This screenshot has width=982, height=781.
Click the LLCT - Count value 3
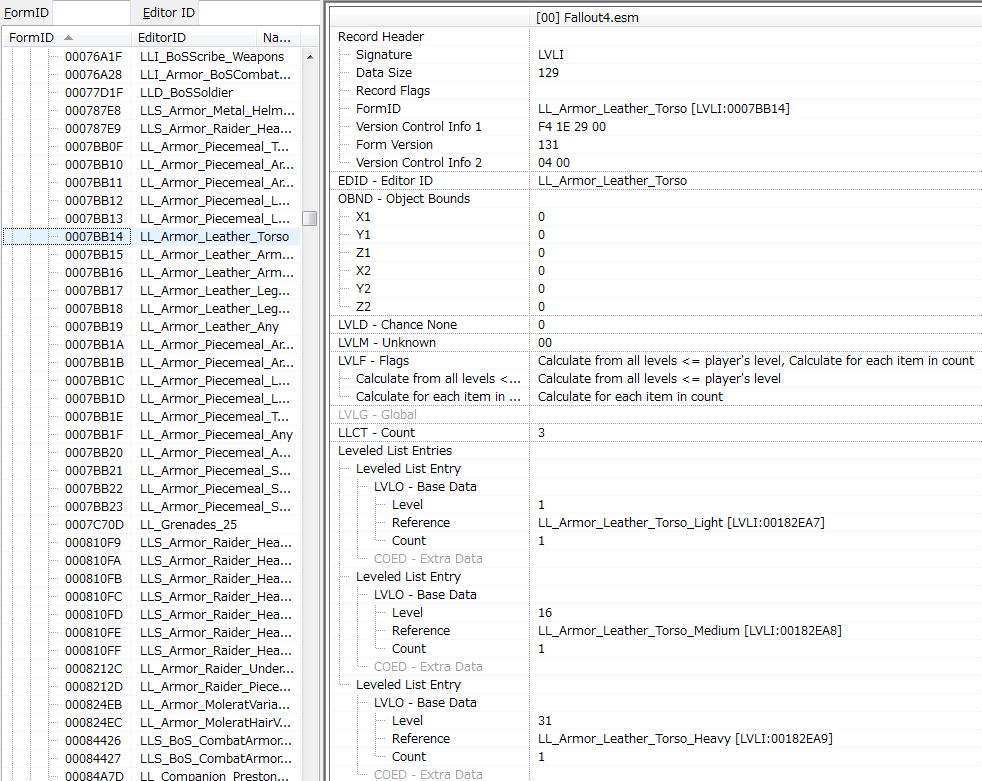point(541,433)
